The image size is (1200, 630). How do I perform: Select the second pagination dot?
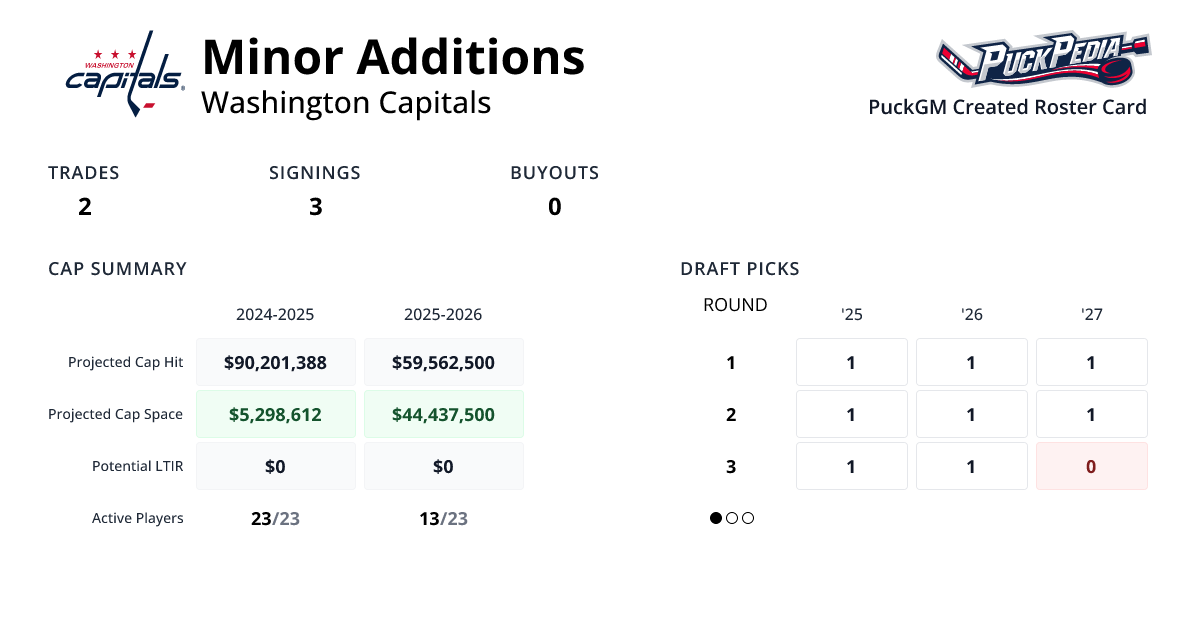pos(732,518)
